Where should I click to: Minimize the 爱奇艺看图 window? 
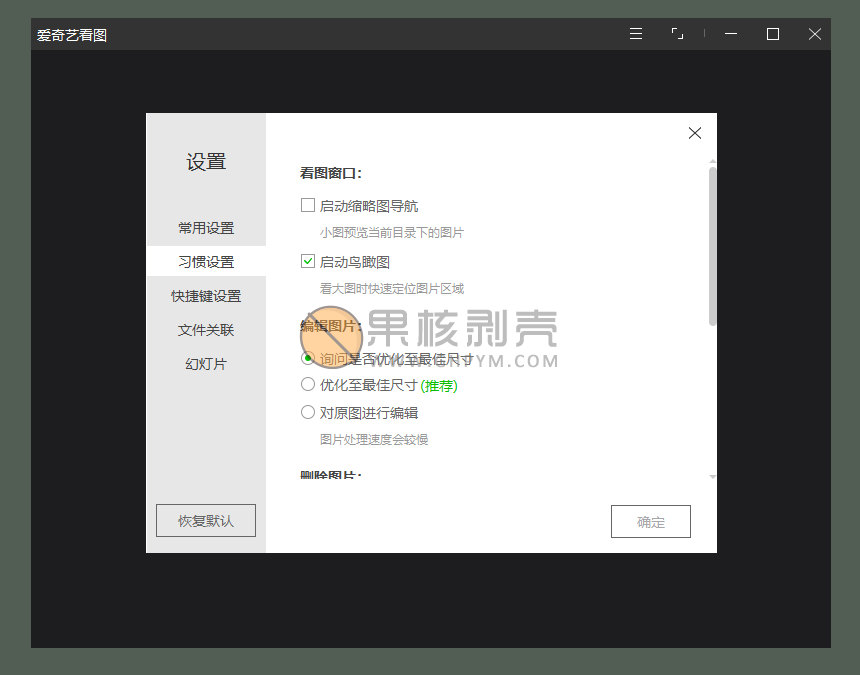pos(731,34)
